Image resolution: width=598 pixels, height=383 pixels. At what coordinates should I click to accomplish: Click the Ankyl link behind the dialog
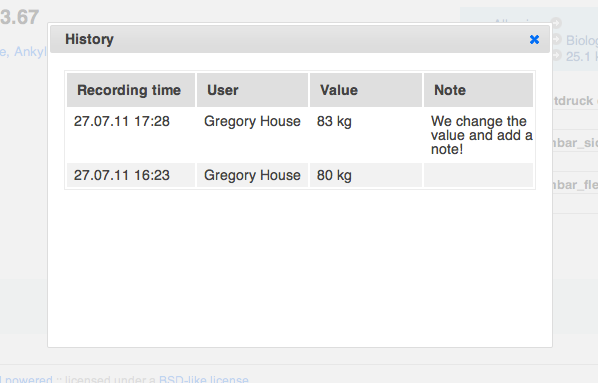point(30,51)
